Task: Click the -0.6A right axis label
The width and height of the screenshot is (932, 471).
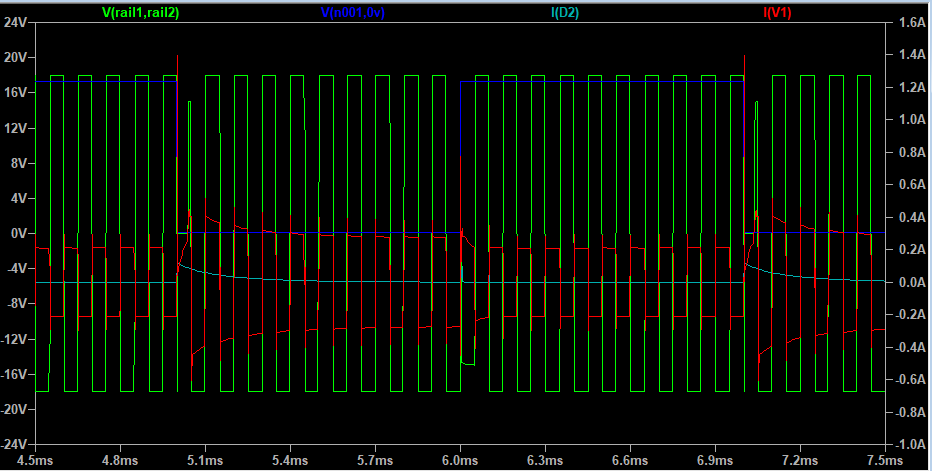Action: (x=911, y=379)
